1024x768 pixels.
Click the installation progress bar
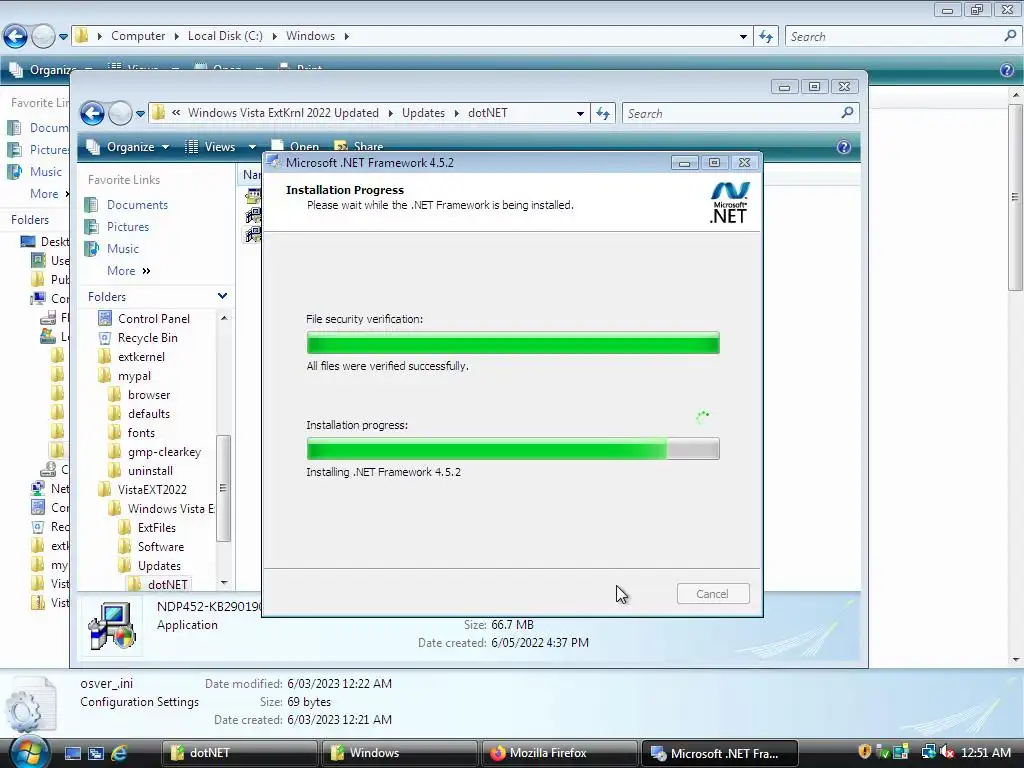pyautogui.click(x=513, y=449)
